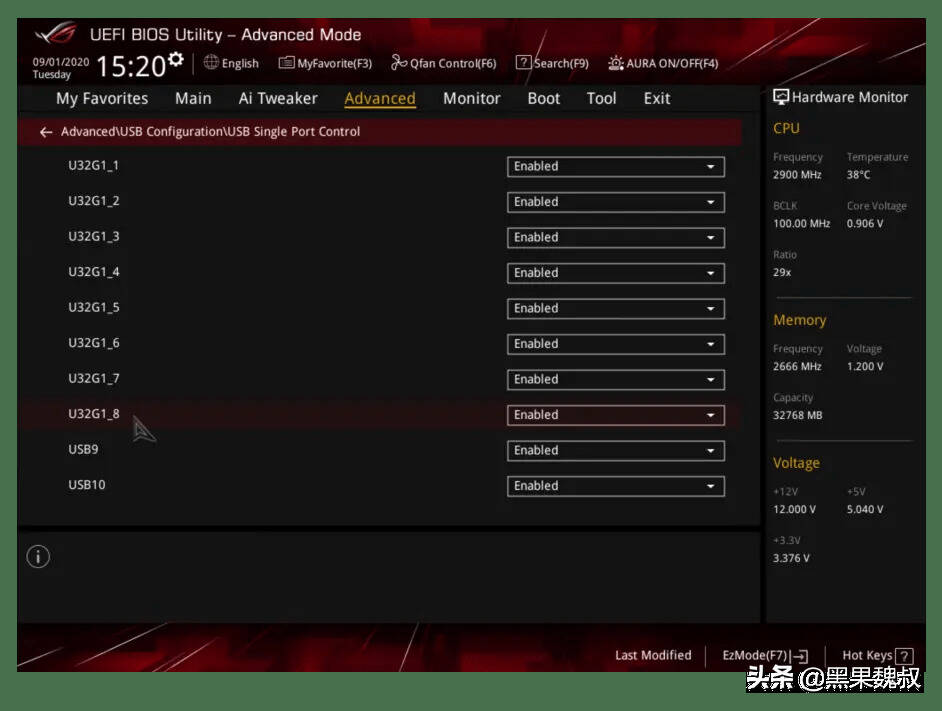Select the U32G1_1 row label

pyautogui.click(x=94, y=166)
